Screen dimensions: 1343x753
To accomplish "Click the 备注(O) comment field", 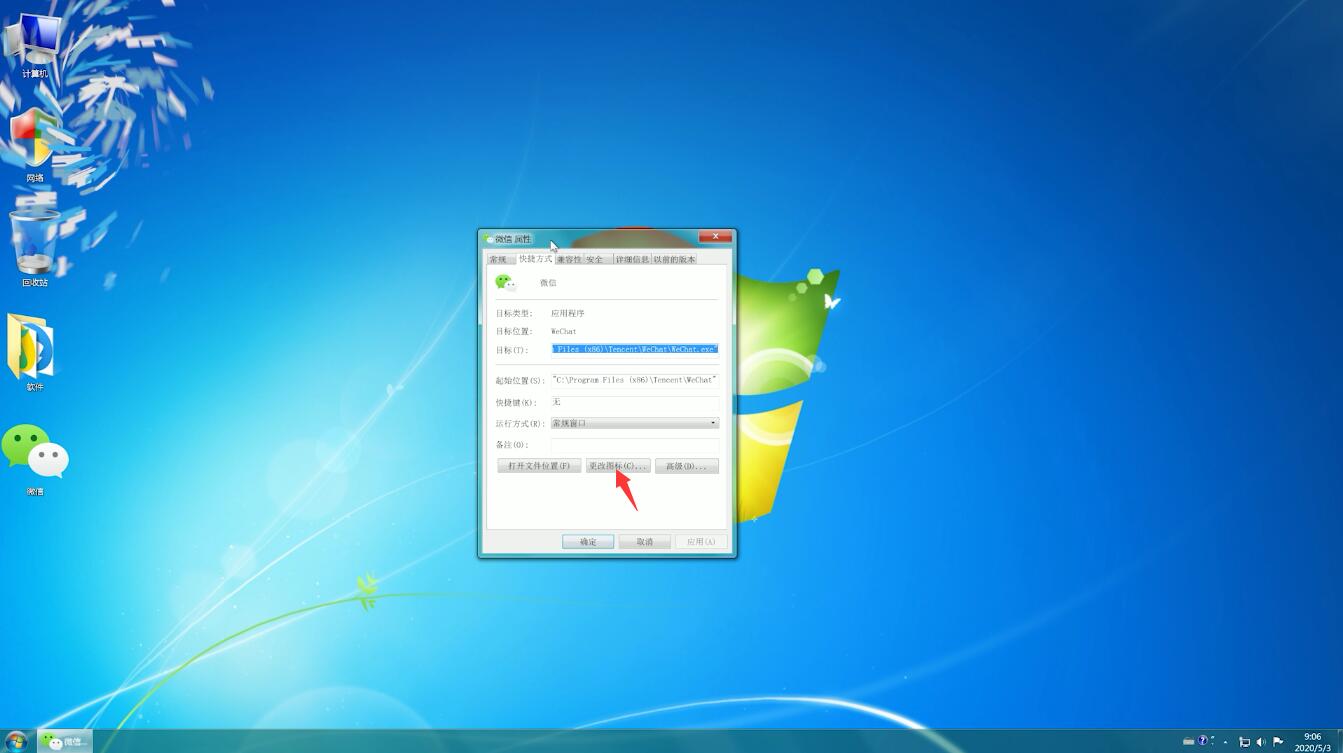I will tap(635, 444).
